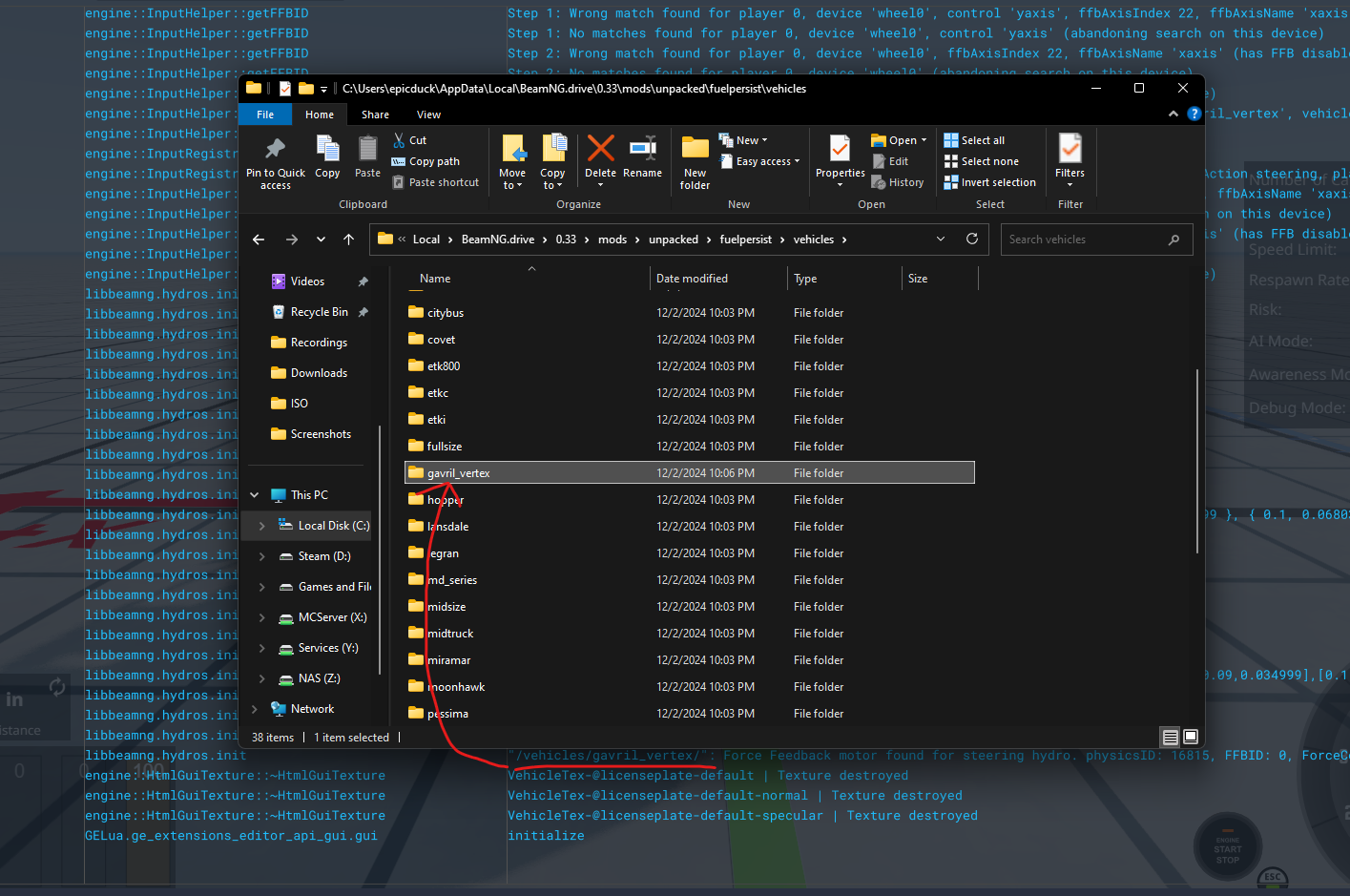This screenshot has width=1350, height=896.
Task: Select the midtruck folder icon
Action: click(416, 633)
